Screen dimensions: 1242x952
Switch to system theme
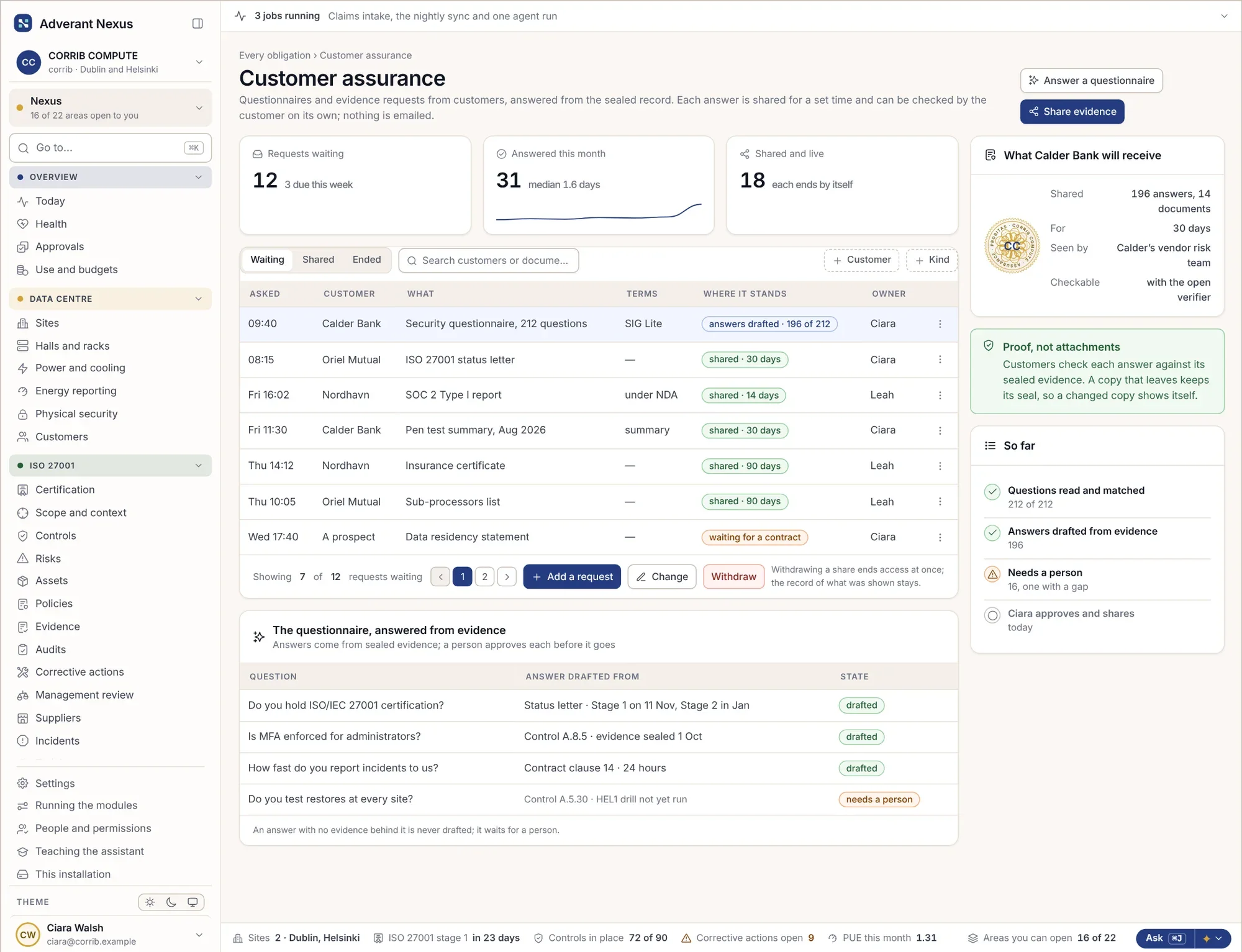193,902
